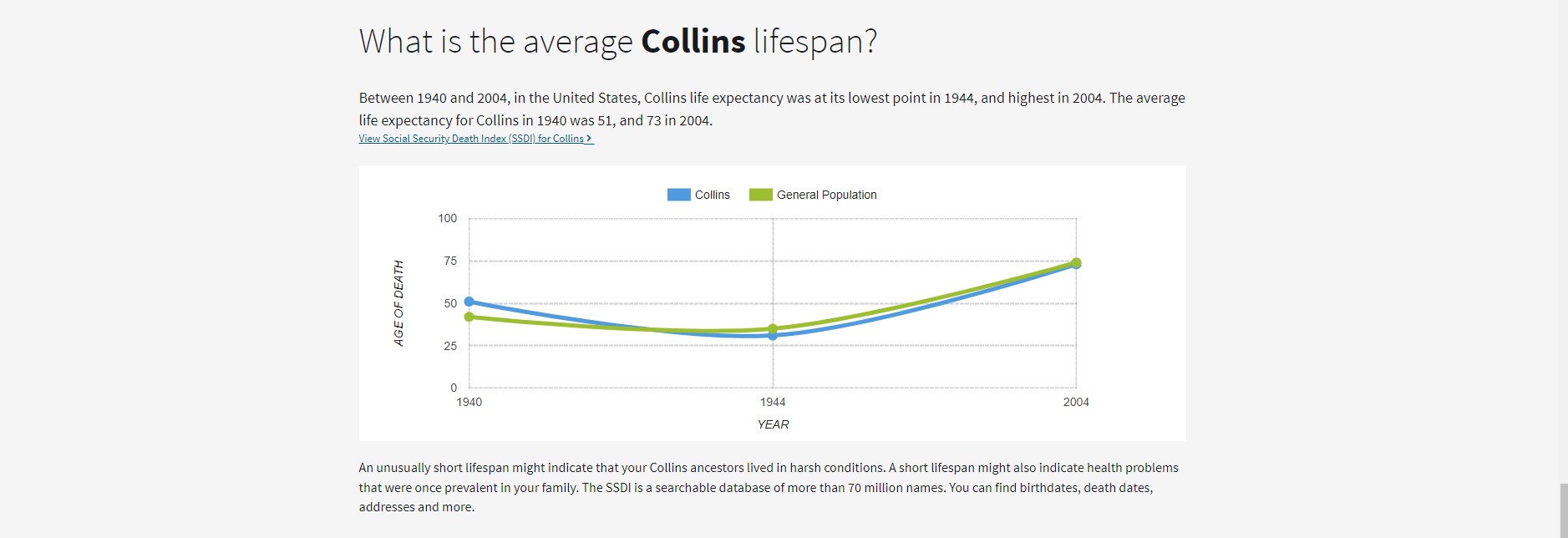This screenshot has height=538, width=1568.
Task: Select the green endpoint at 2004
Action: pyautogui.click(x=1078, y=261)
